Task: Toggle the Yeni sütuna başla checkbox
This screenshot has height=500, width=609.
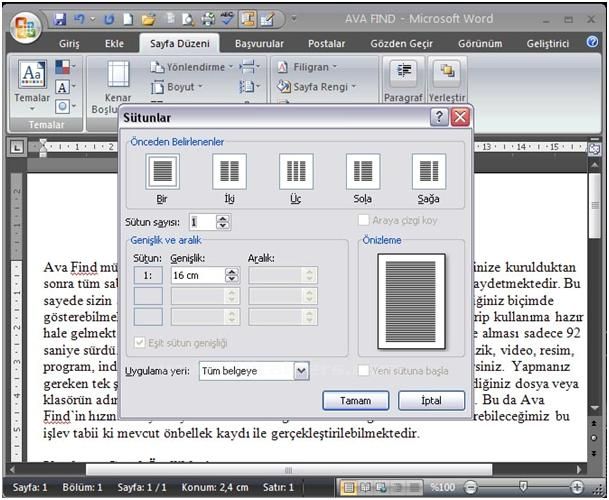Action: [x=363, y=371]
